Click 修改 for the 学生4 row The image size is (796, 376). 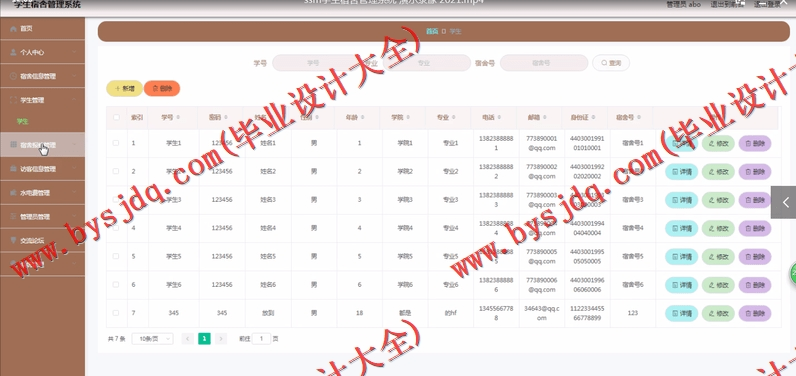718,228
